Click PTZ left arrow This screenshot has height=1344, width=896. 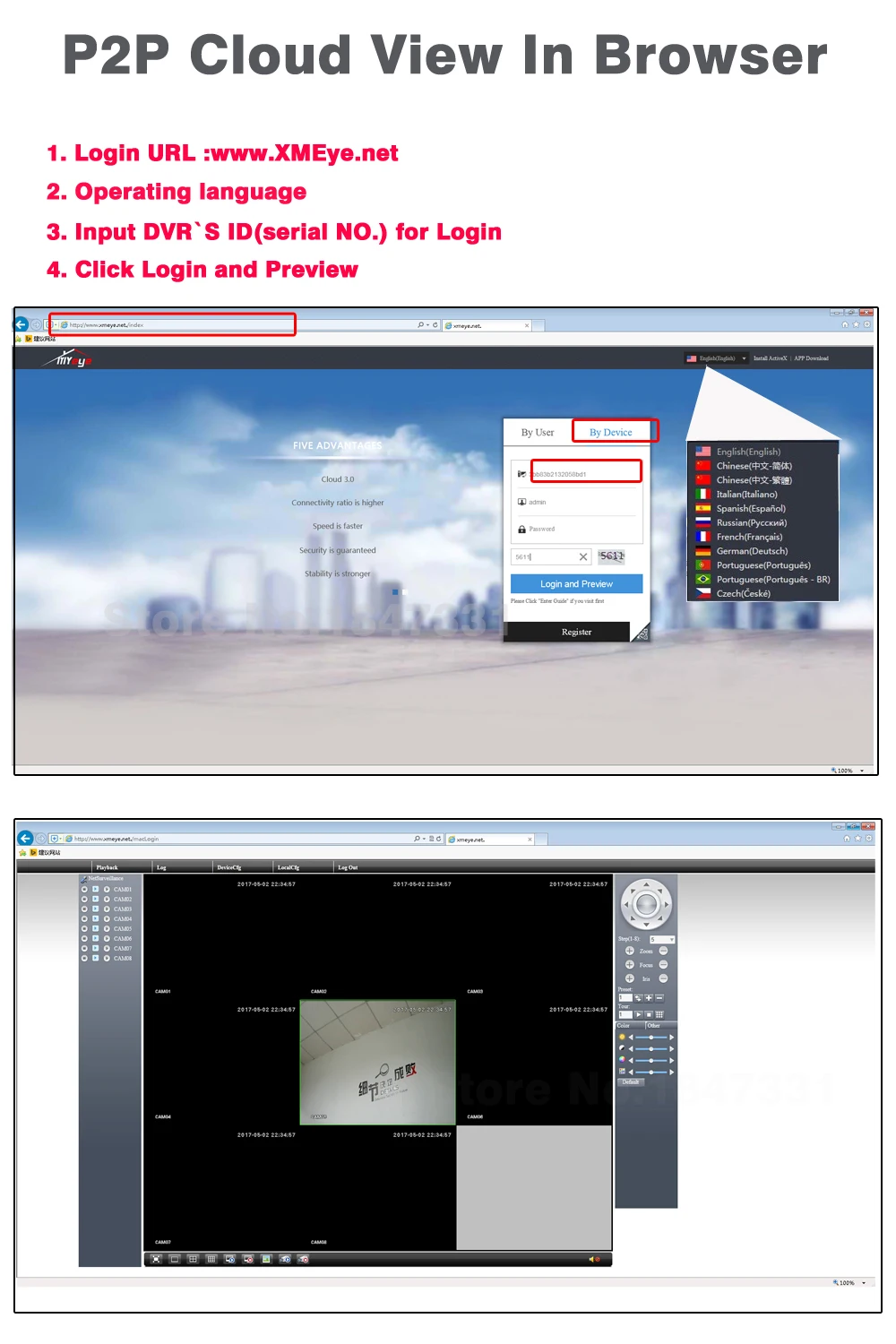click(x=626, y=905)
